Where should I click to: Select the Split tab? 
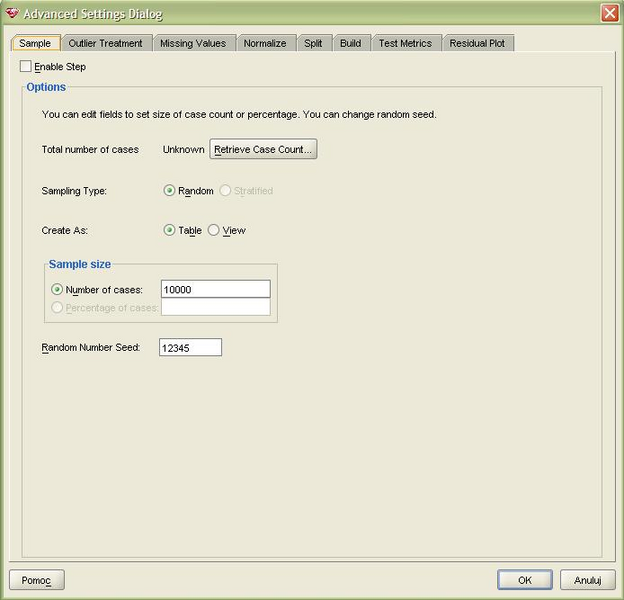[x=313, y=43]
